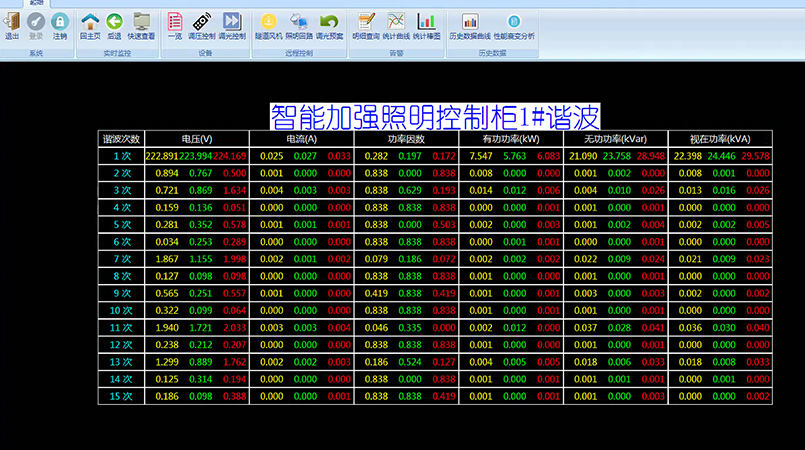Click the 无功功率(kVar) column header
The width and height of the screenshot is (805, 450).
(616, 139)
